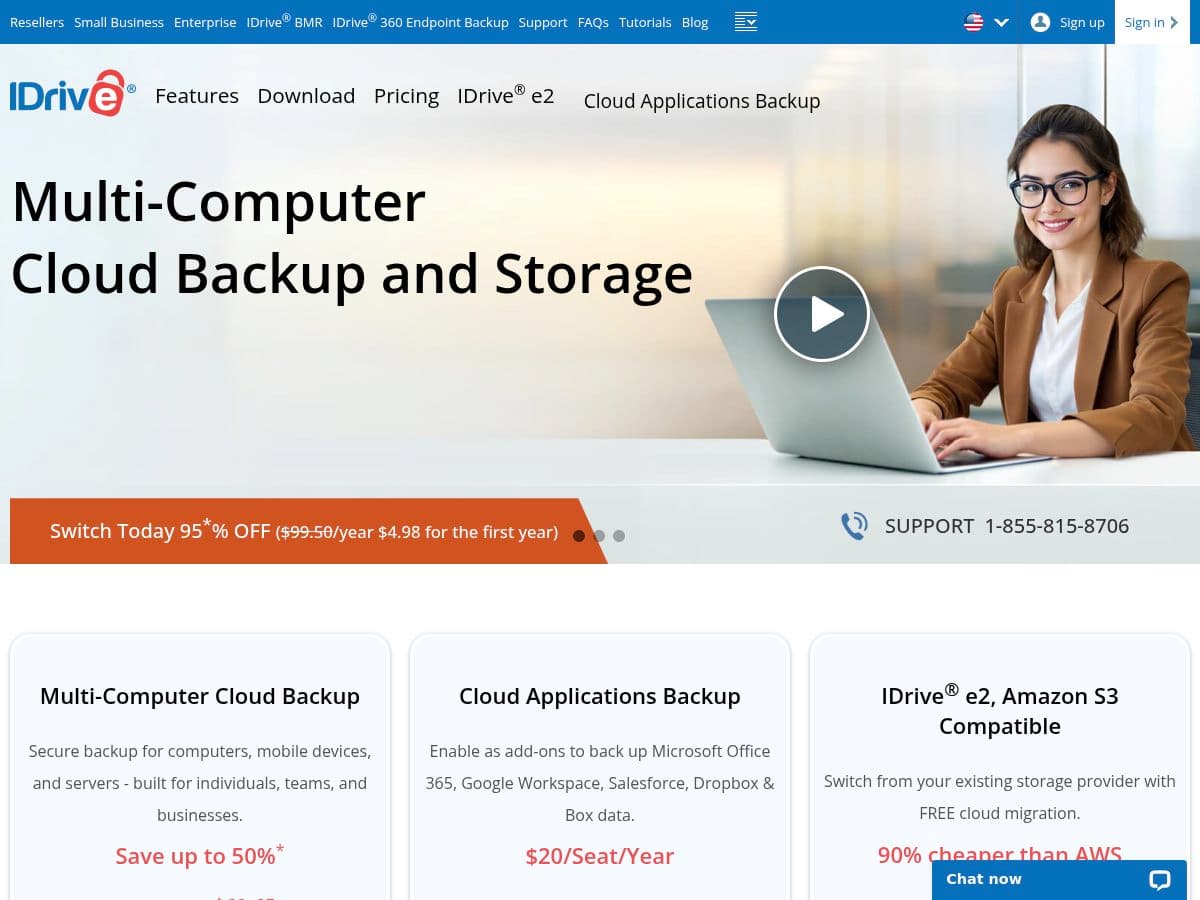Screen dimensions: 1200x900
Task: Click the IDrive logo
Action: tap(72, 93)
